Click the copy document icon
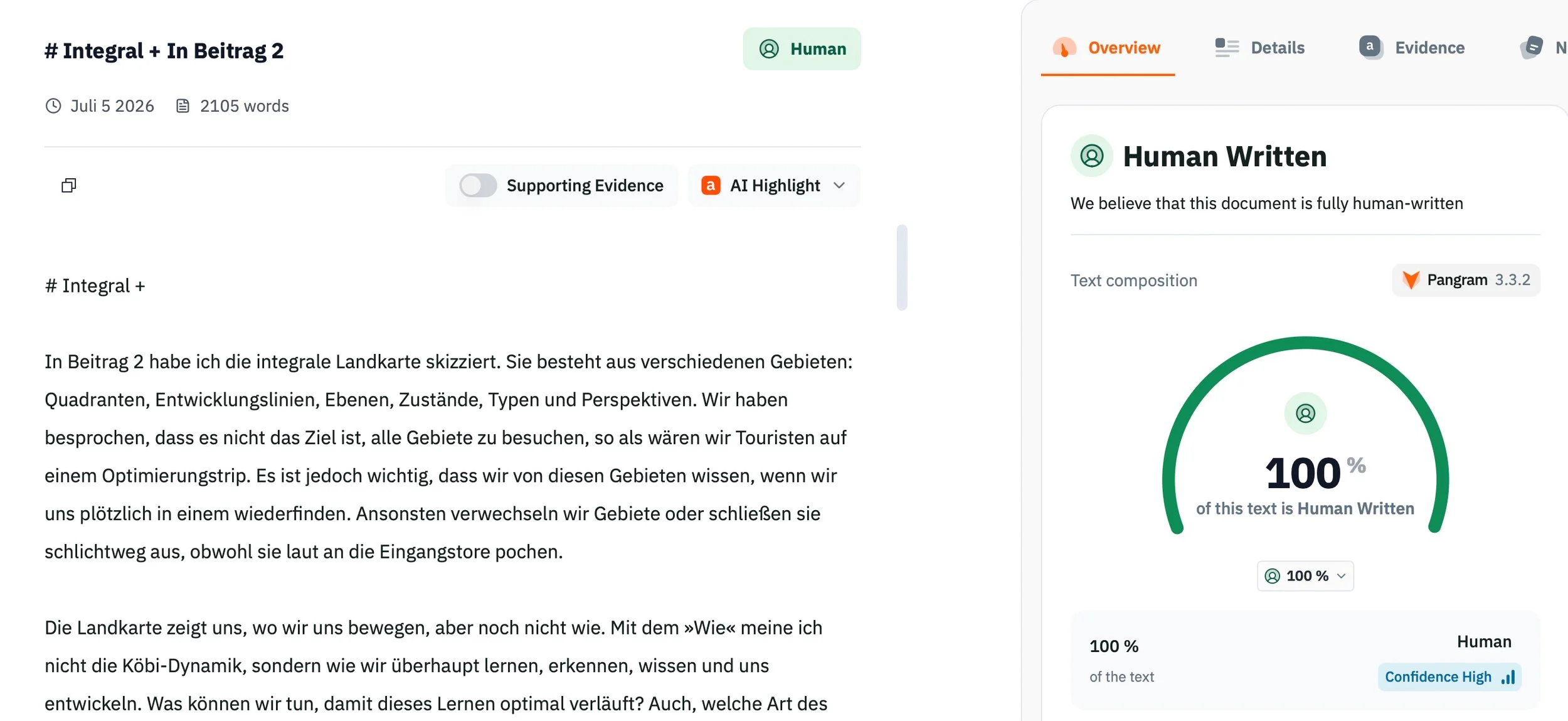1568x721 pixels. [68, 185]
